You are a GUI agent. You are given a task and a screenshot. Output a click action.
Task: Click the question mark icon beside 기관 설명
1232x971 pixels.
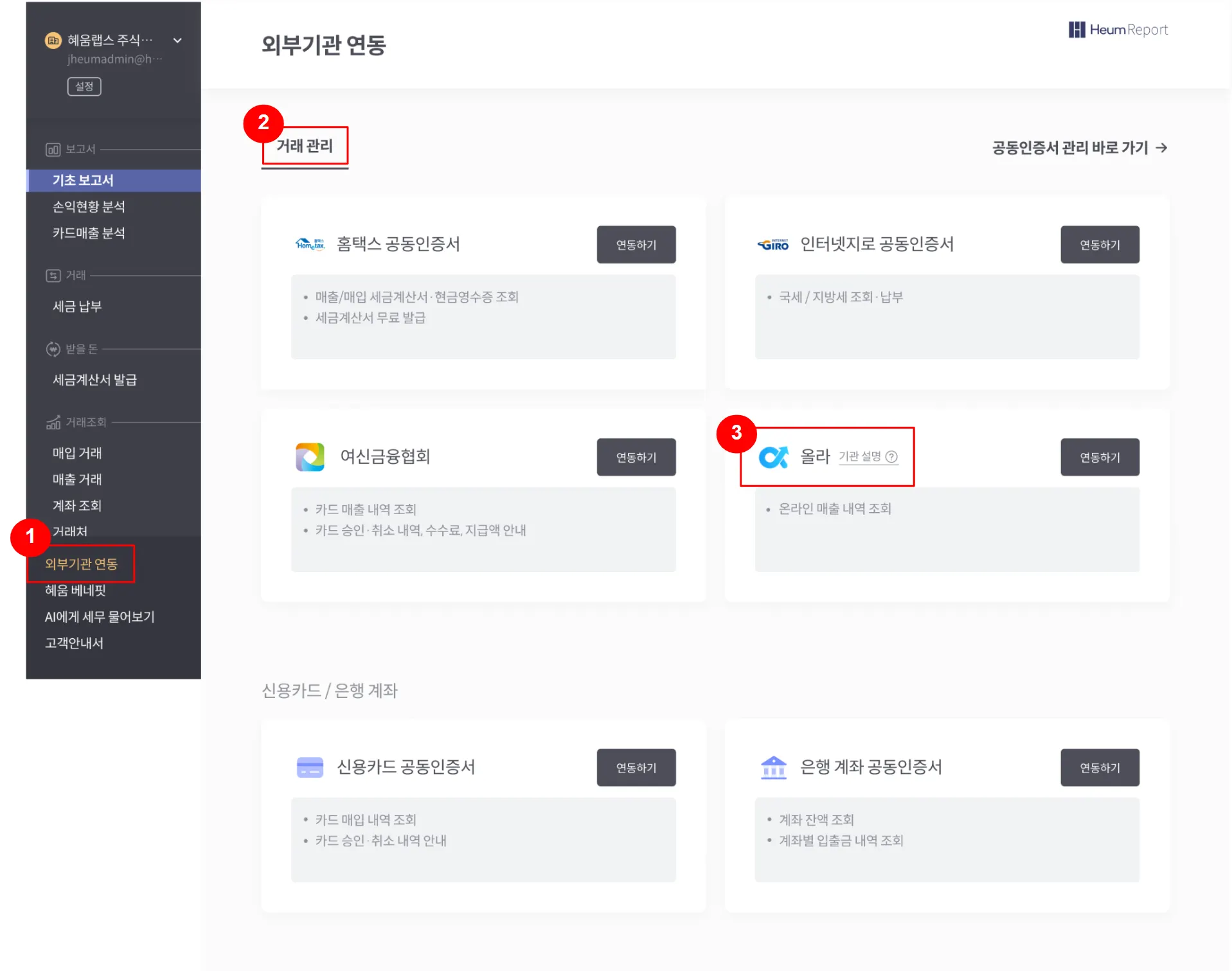pos(891,457)
